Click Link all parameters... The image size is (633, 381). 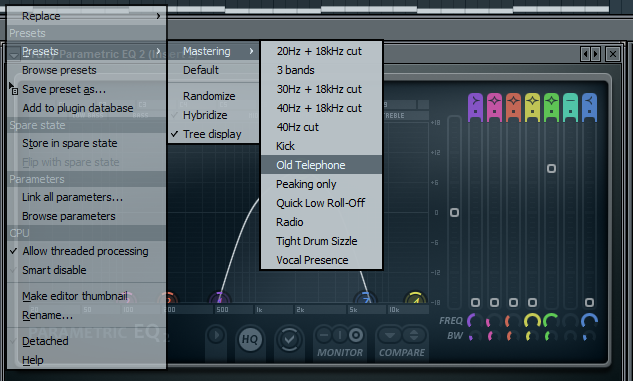click(86, 197)
